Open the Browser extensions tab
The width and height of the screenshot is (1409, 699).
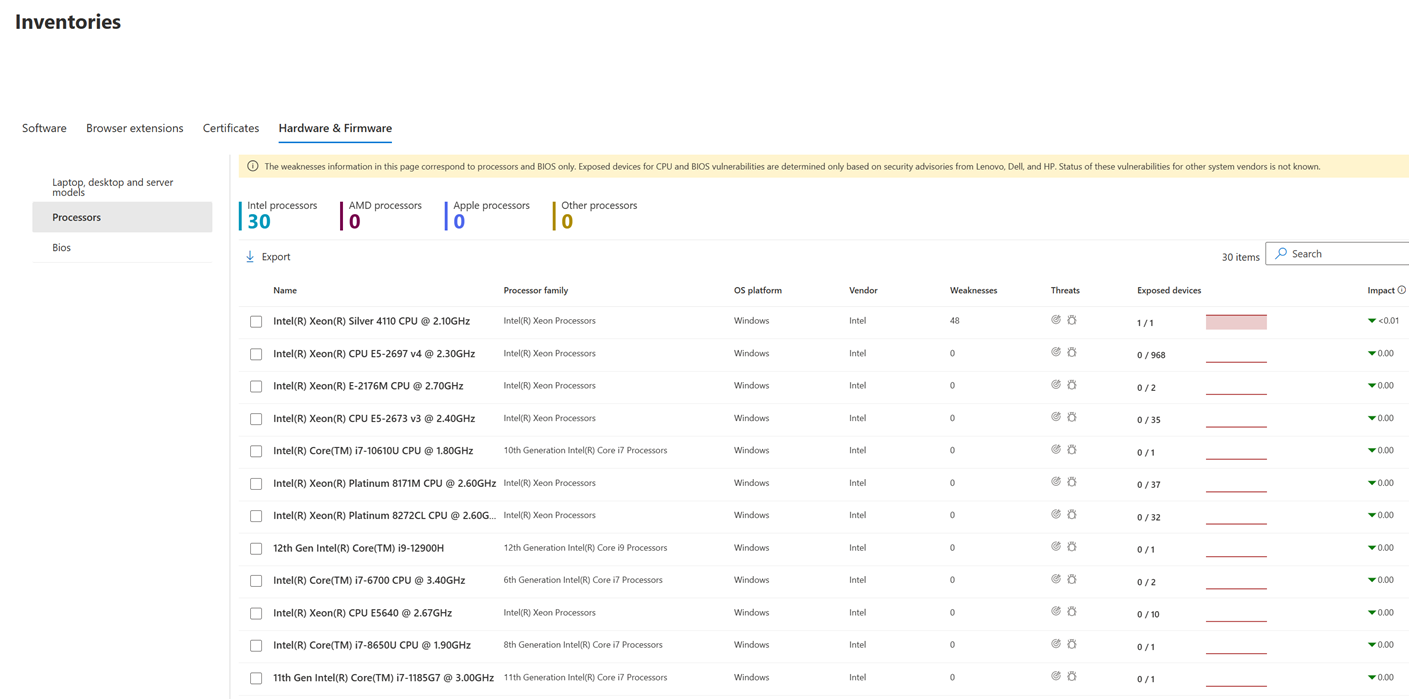[134, 128]
